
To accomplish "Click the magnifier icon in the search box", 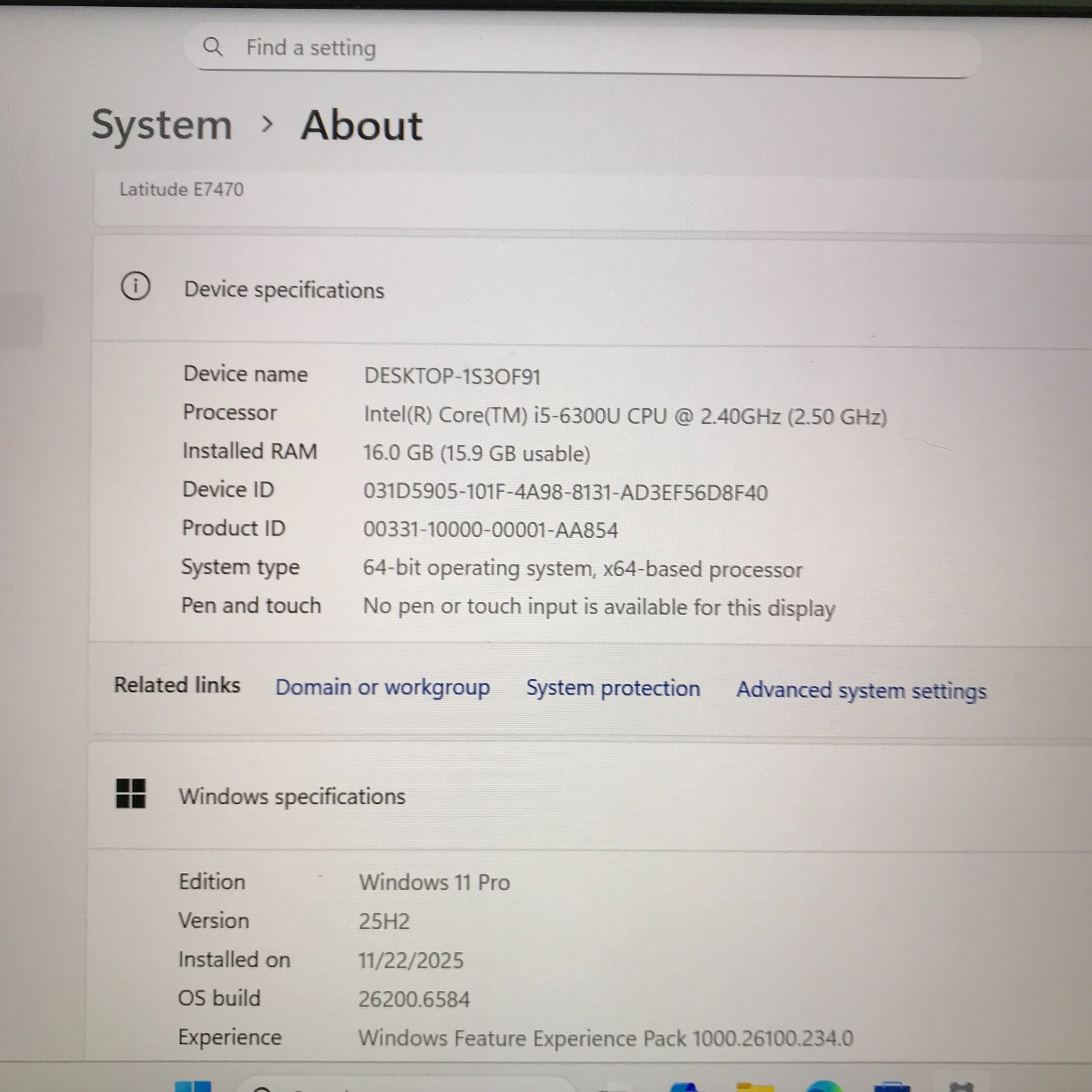I will (x=213, y=47).
